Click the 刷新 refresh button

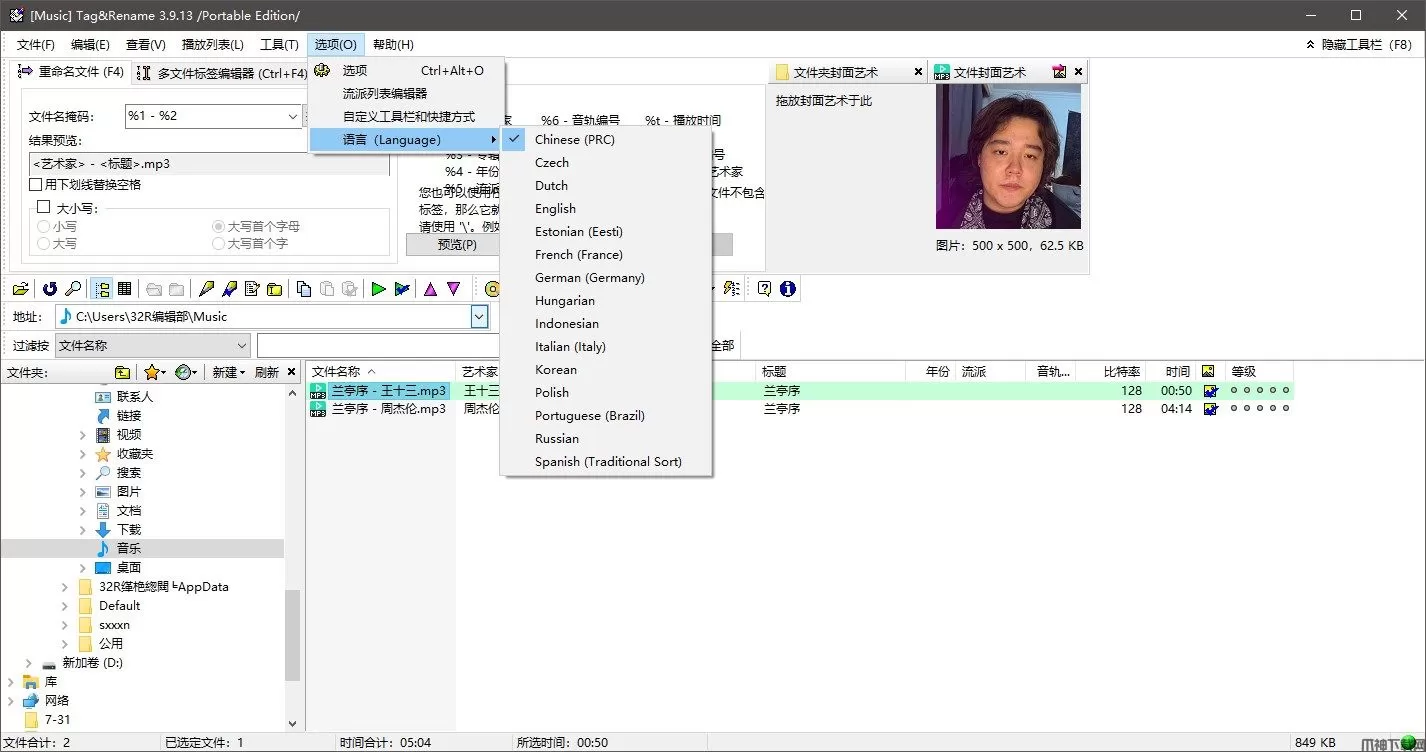pyautogui.click(x=267, y=372)
